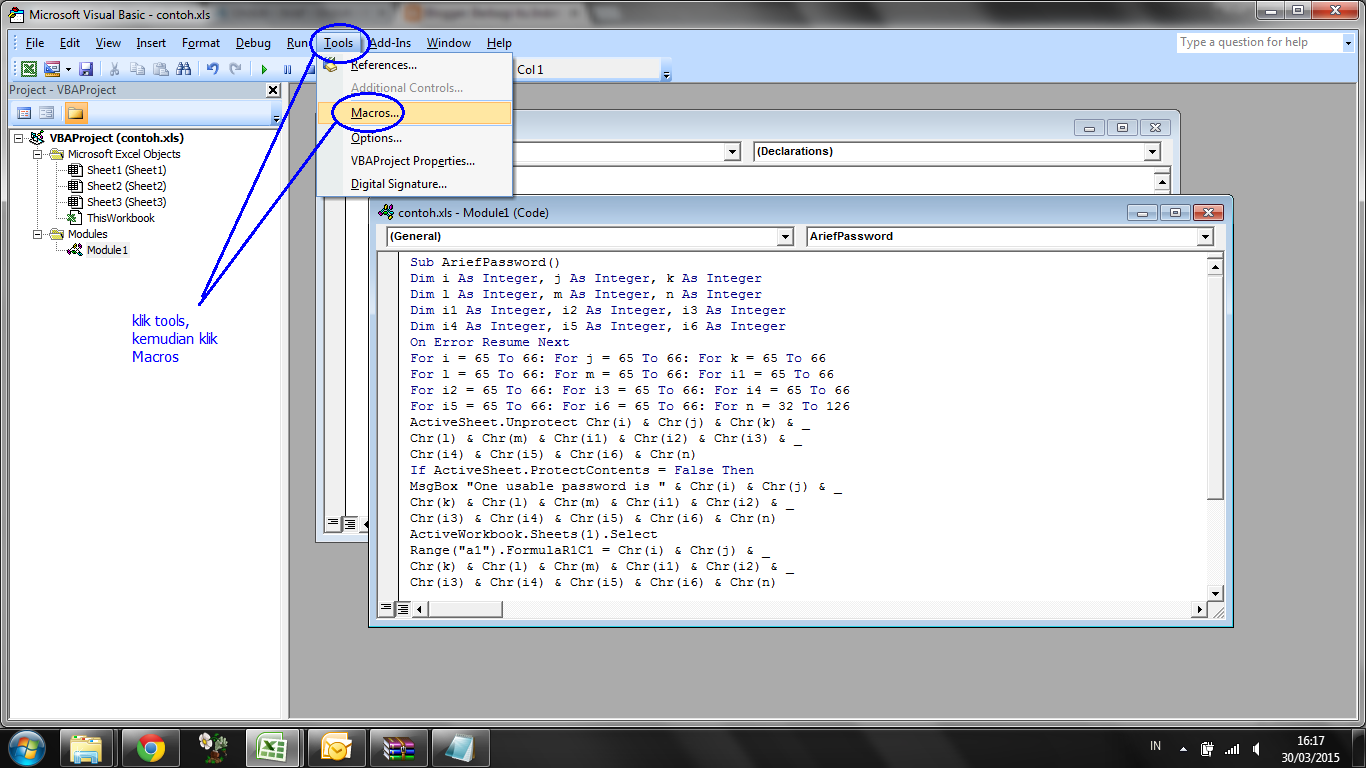Open Outlook from the taskbar
Screen dimensions: 1366x768
(337, 748)
